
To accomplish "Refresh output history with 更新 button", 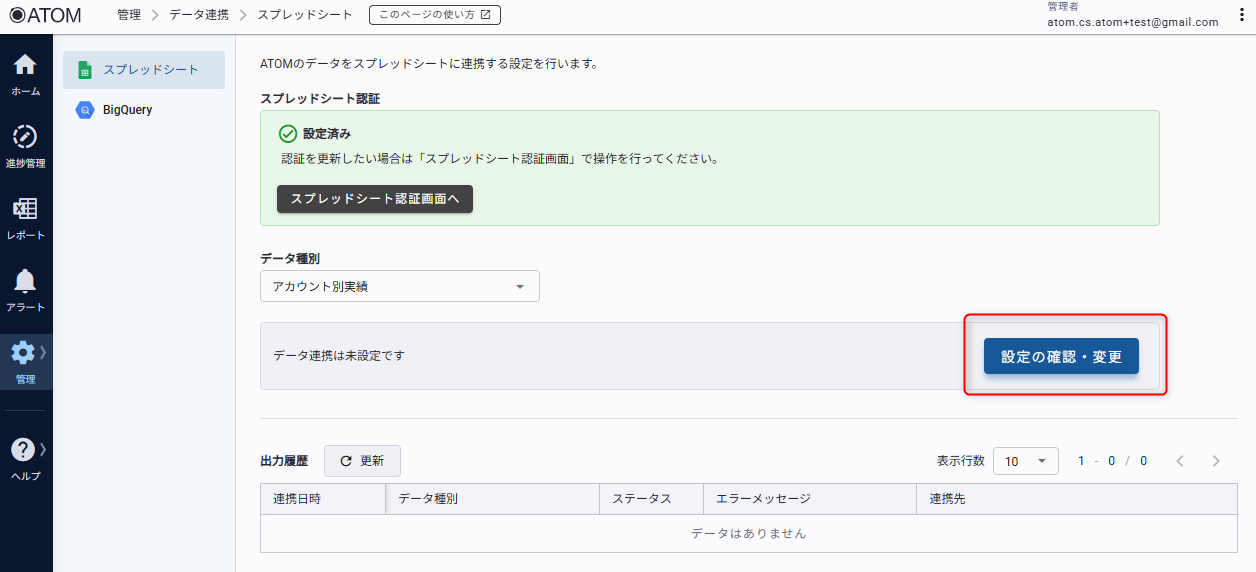I will point(362,461).
